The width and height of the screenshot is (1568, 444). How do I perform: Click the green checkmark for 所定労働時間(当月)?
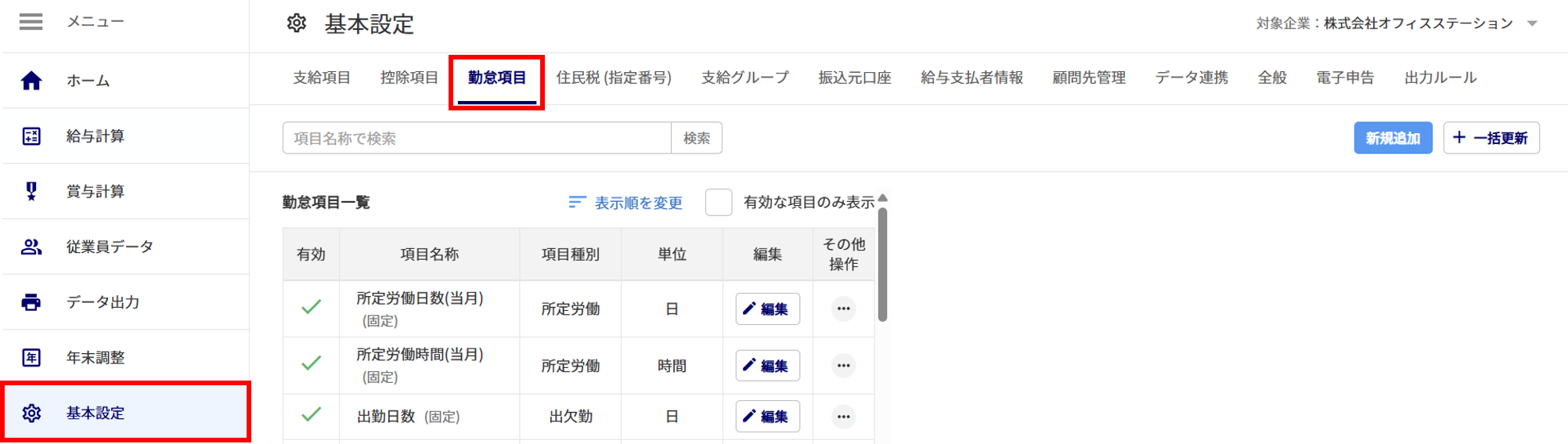[312, 363]
